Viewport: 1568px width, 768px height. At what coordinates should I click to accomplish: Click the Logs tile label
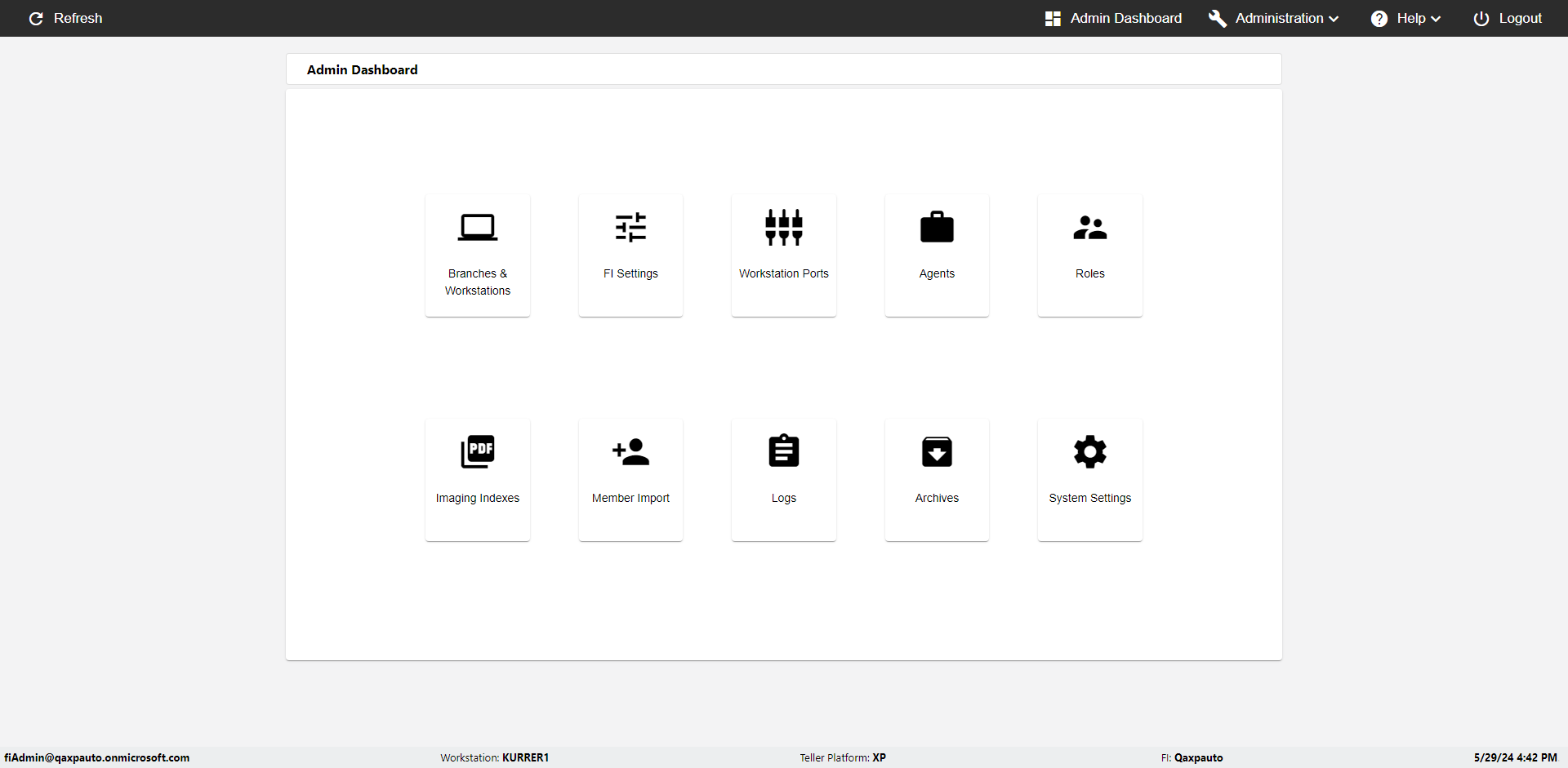pyautogui.click(x=784, y=498)
